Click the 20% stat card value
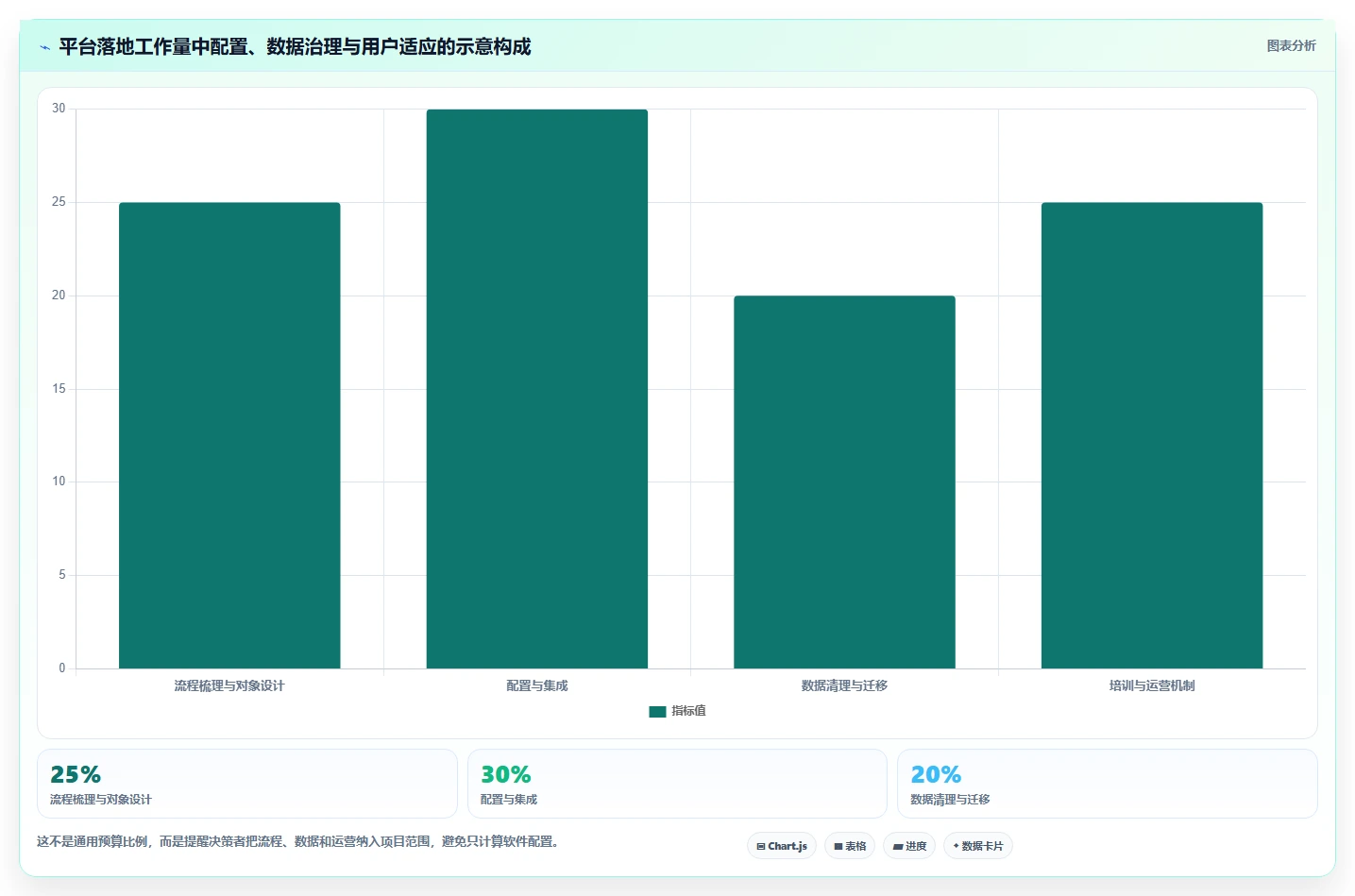Viewport: 1355px width, 896px height. point(936,774)
